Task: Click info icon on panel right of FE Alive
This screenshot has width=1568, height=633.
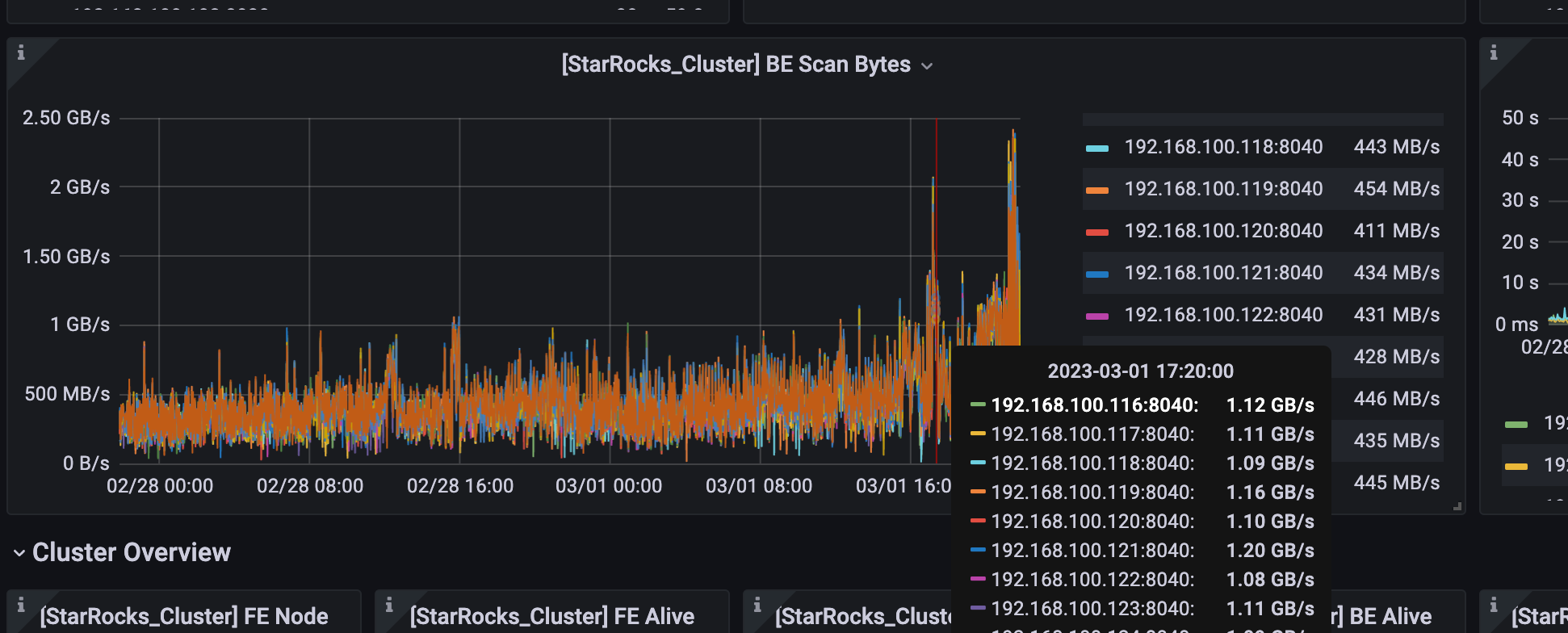Action: 757,605
